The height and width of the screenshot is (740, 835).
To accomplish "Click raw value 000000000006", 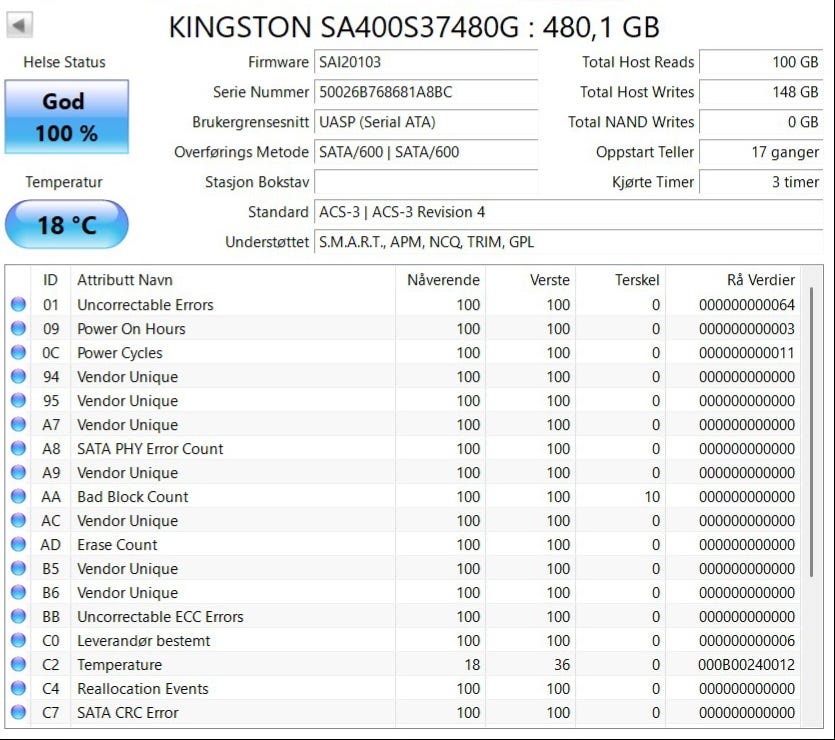I will (747, 640).
